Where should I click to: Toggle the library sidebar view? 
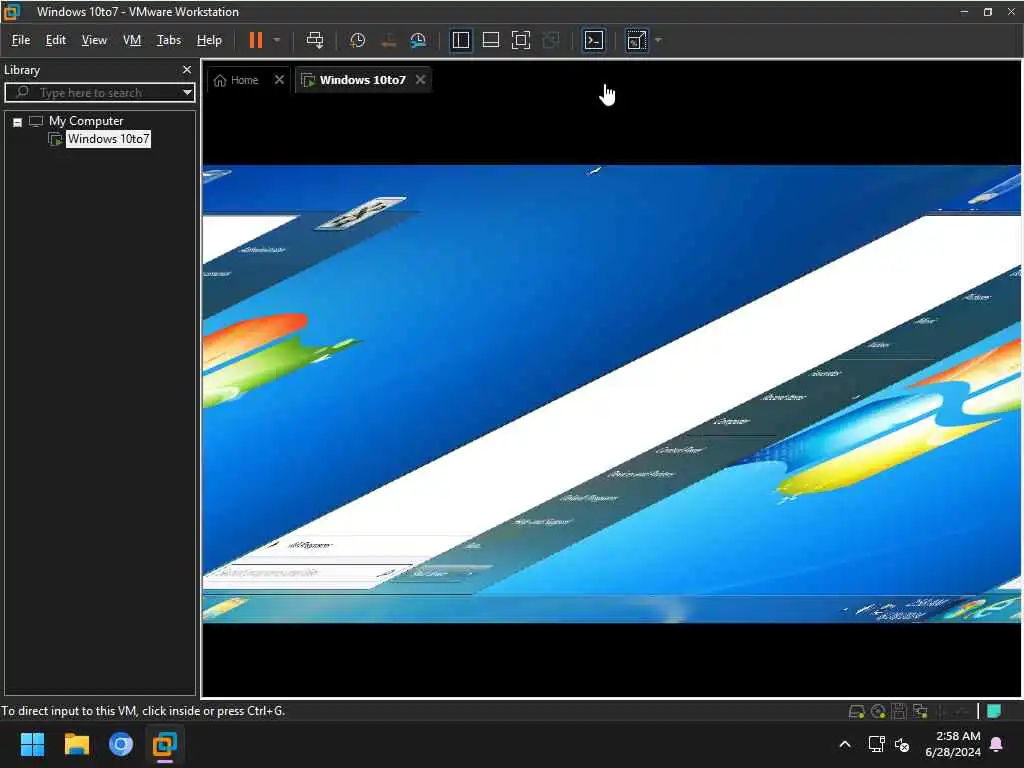[461, 40]
